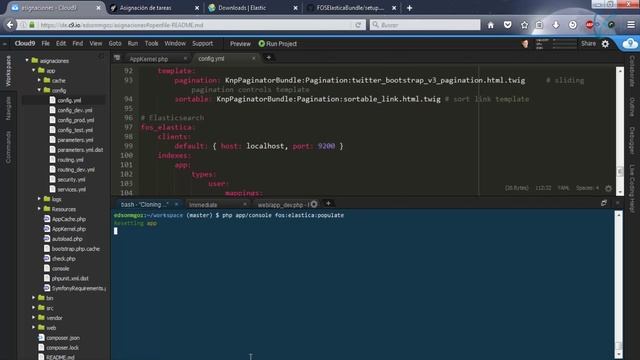
Task: Open the Window menu
Action: pyautogui.click(x=175, y=44)
